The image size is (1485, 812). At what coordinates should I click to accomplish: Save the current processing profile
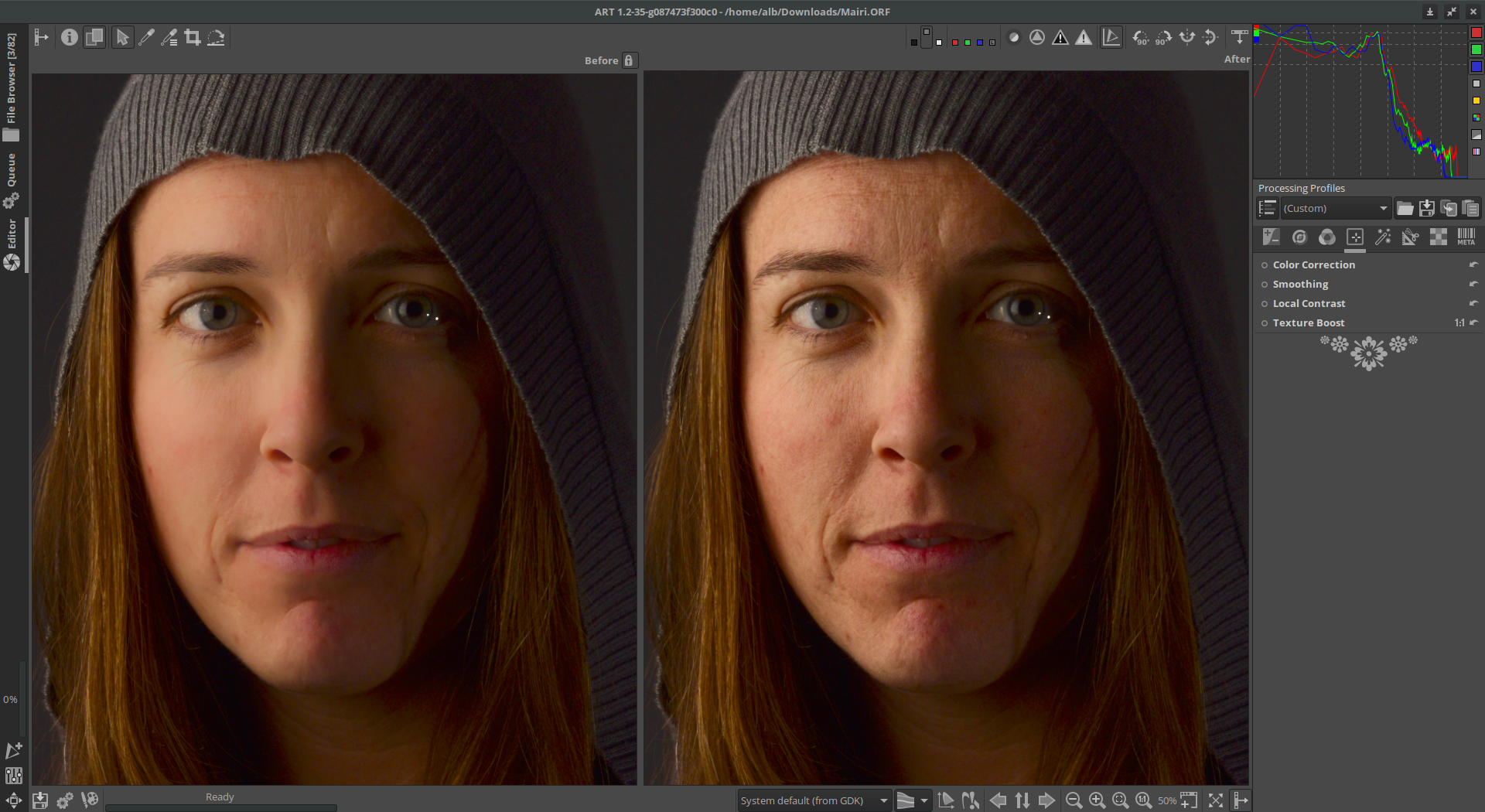(1427, 208)
